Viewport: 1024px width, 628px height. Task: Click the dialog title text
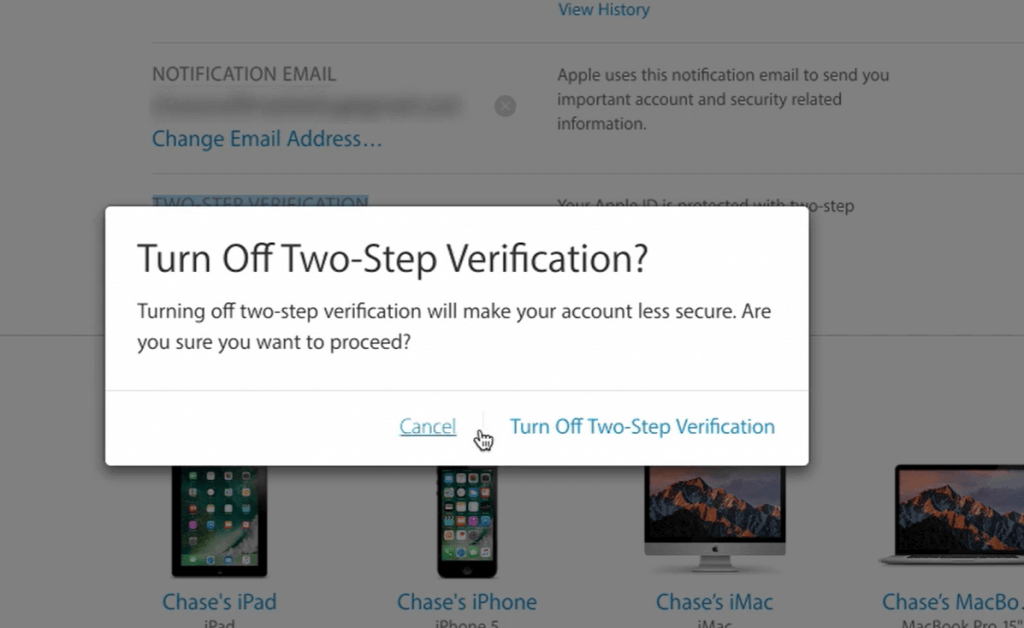point(392,259)
